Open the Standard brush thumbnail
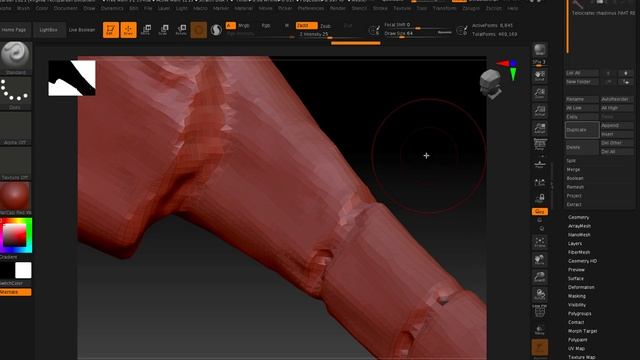 [16, 58]
